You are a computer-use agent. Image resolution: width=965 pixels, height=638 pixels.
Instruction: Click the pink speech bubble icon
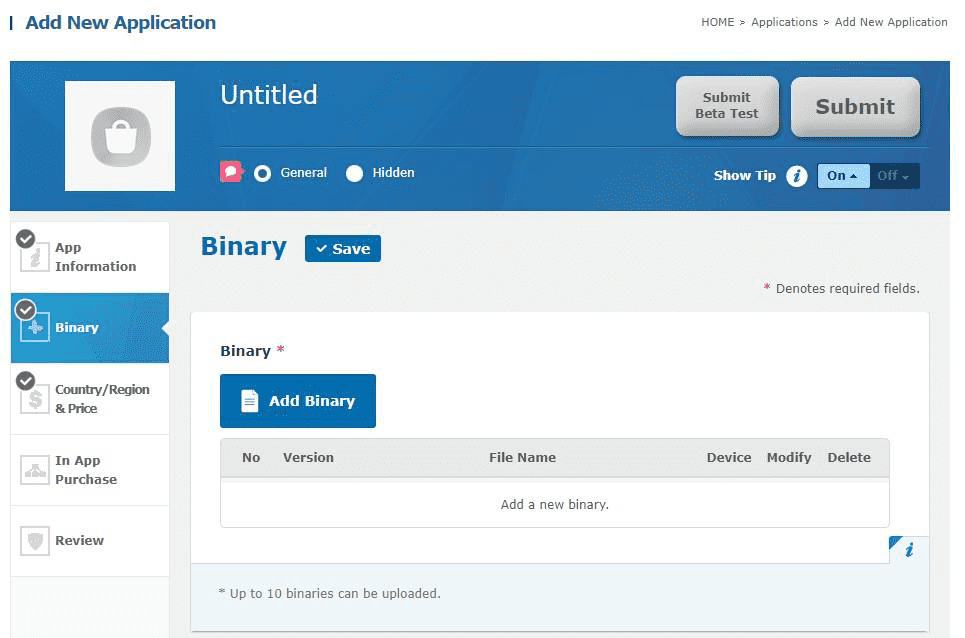pos(231,172)
